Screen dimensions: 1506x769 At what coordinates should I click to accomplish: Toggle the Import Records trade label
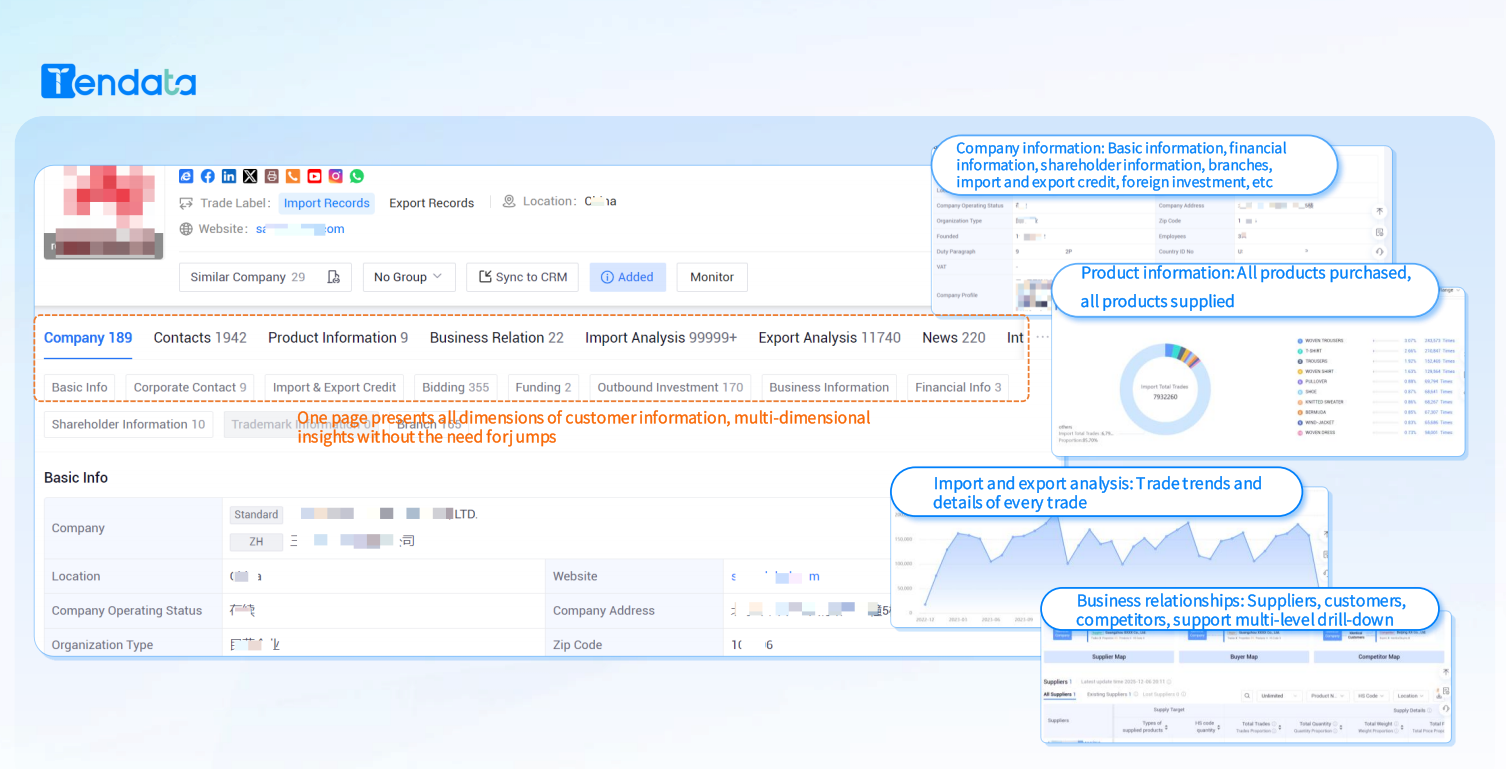[327, 203]
